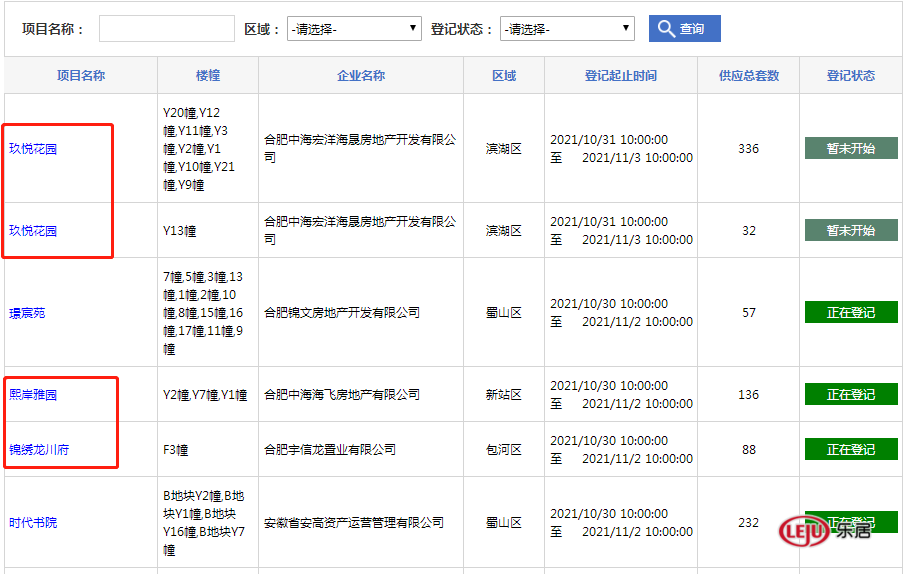Select supply count 136 cell
Viewport: 911px width, 574px height.
pos(748,394)
